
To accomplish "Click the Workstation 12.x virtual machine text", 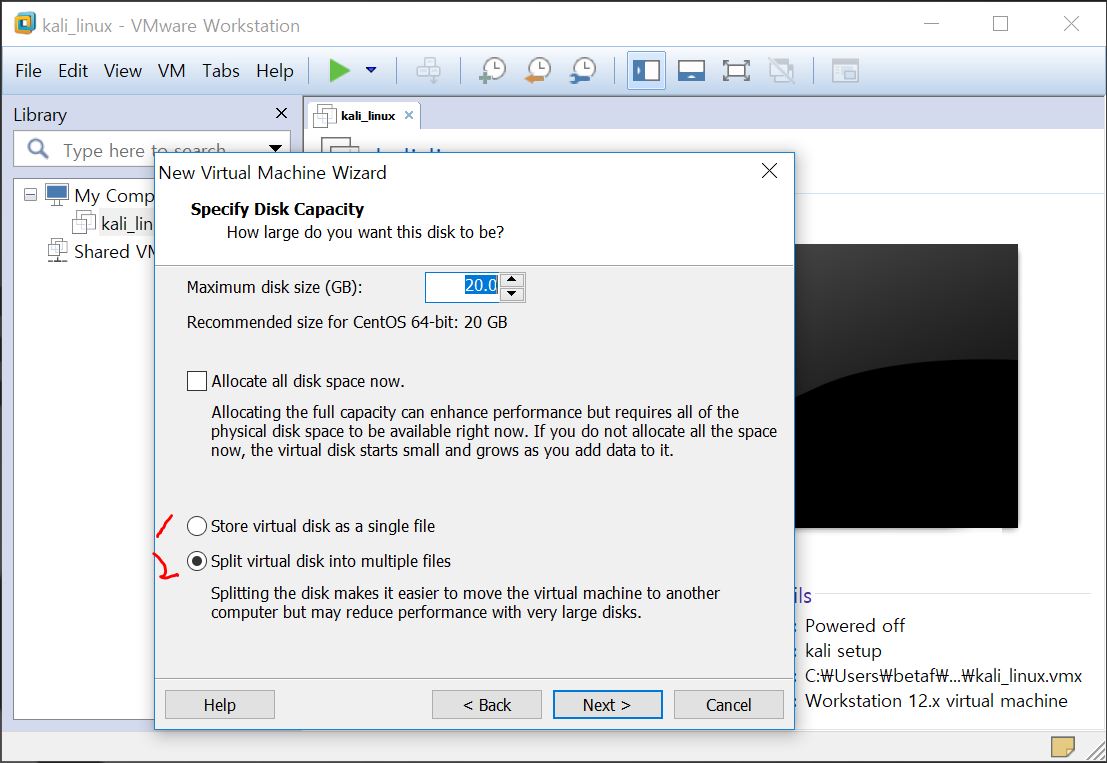I will point(936,700).
